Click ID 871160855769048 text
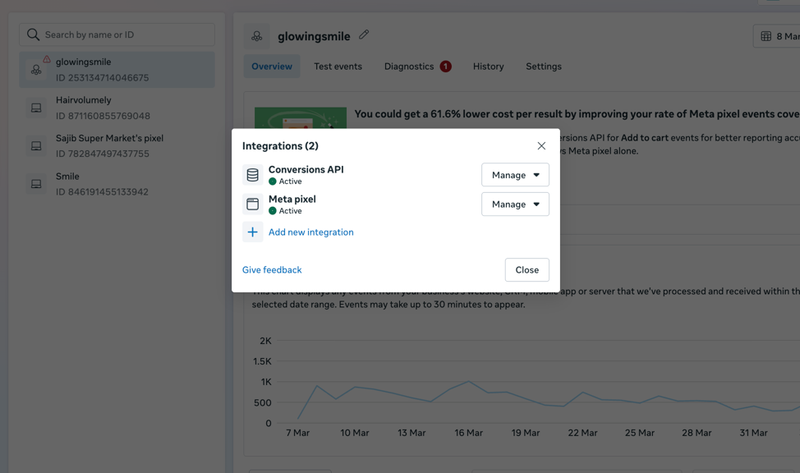The width and height of the screenshot is (800, 473). click(103, 116)
